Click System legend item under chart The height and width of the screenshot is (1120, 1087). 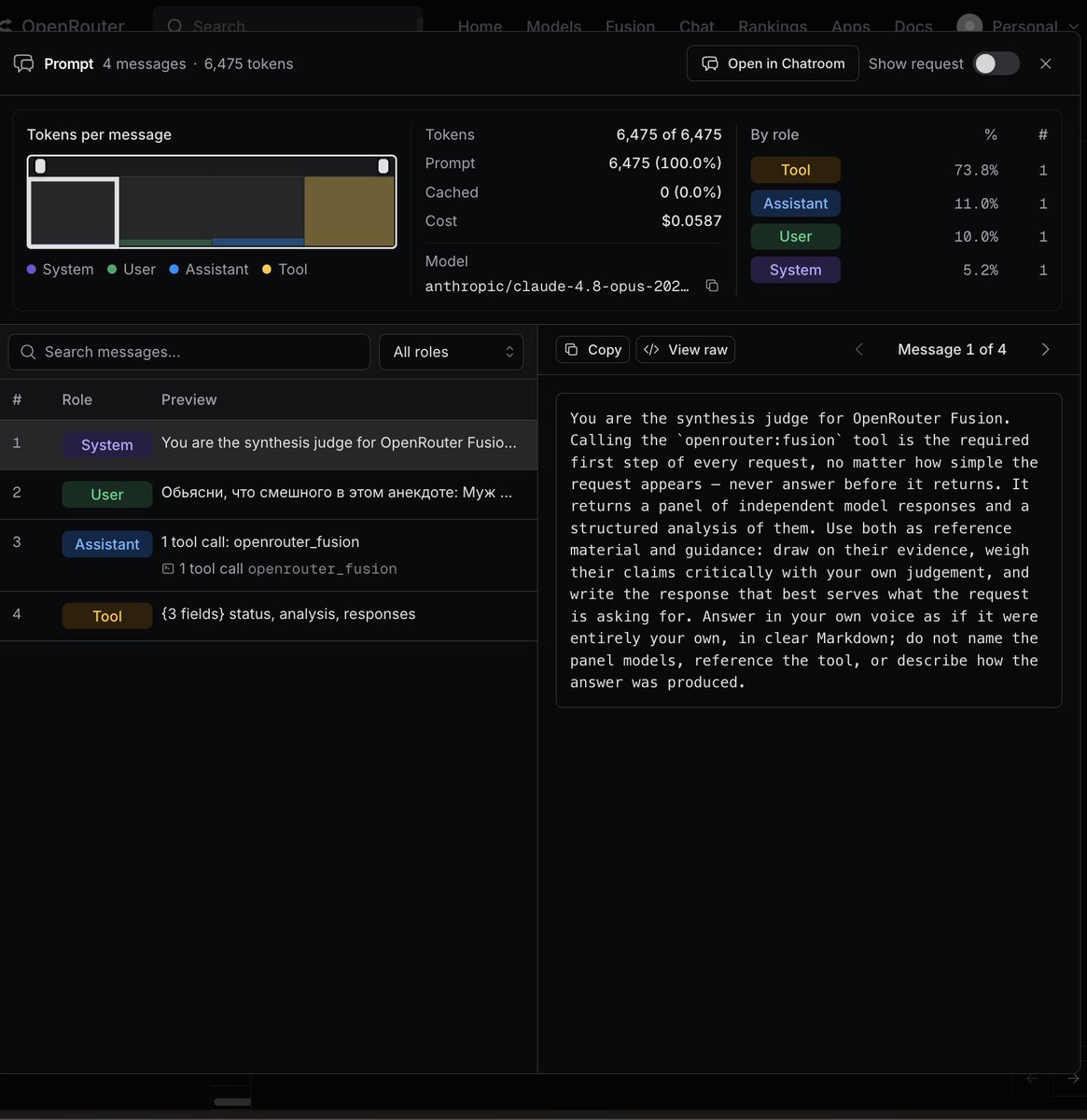(x=60, y=269)
